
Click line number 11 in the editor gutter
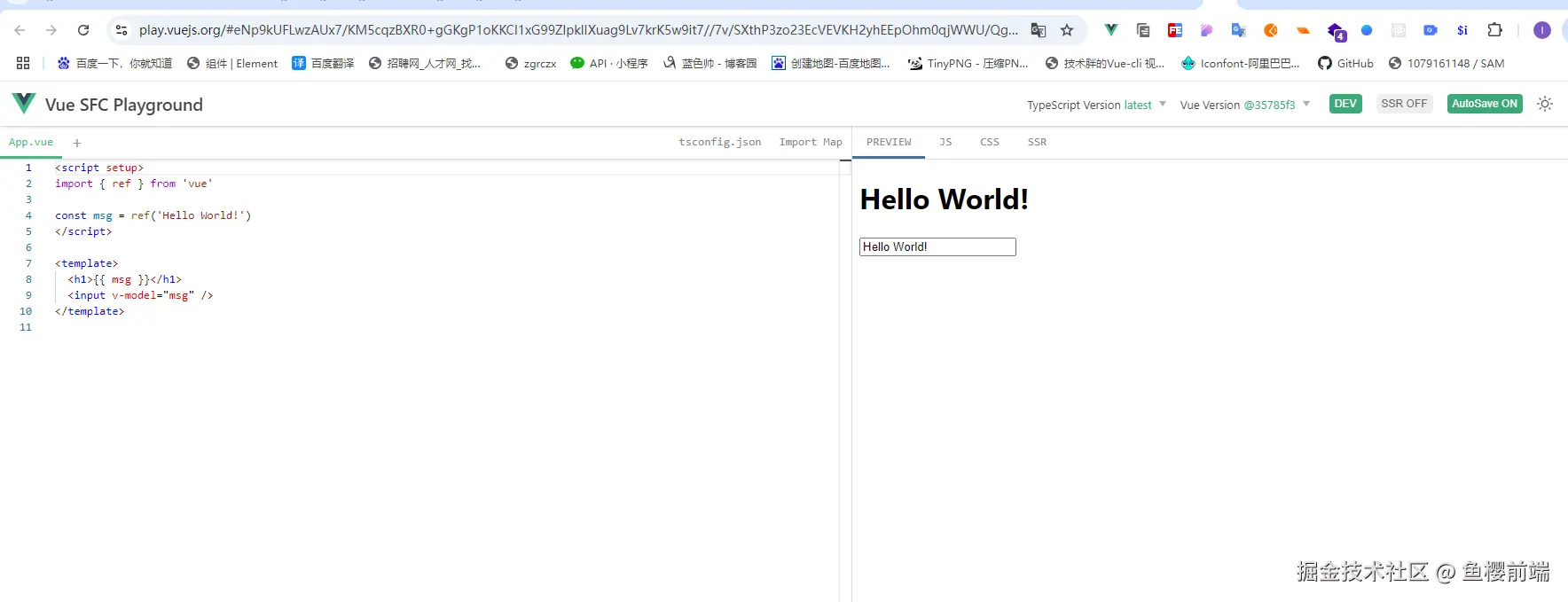click(26, 327)
